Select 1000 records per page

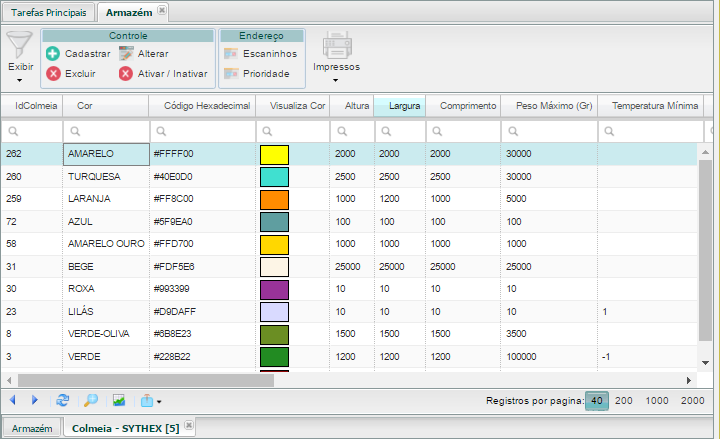click(x=657, y=400)
